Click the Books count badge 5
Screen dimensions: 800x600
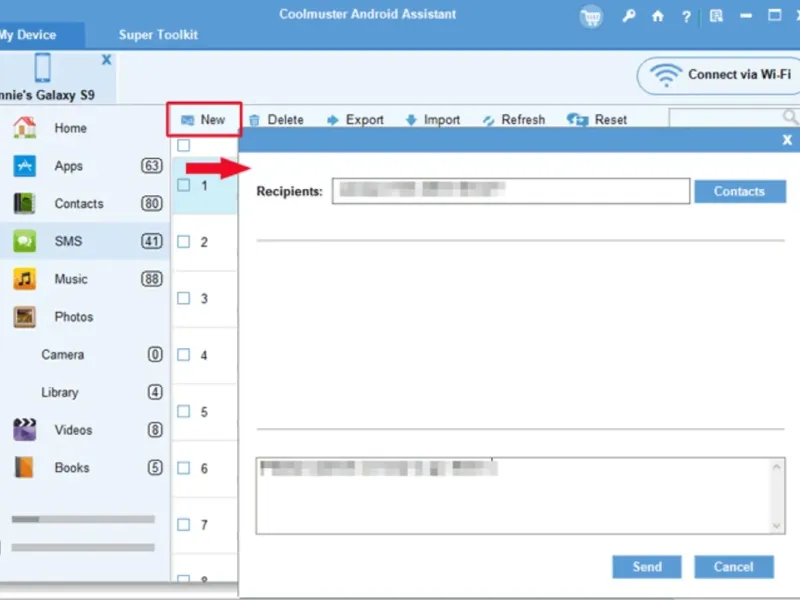pyautogui.click(x=155, y=467)
